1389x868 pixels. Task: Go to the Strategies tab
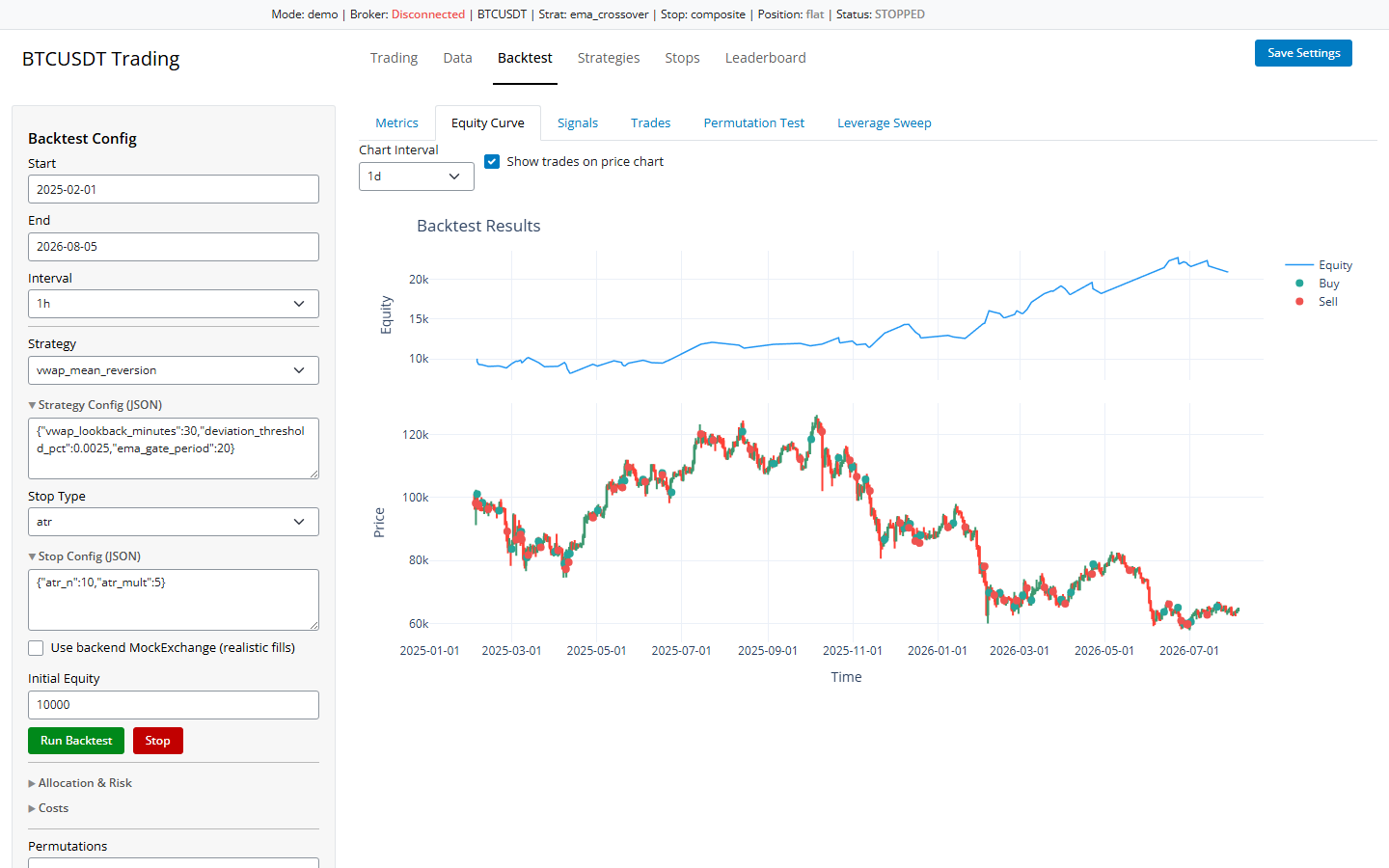tap(609, 58)
